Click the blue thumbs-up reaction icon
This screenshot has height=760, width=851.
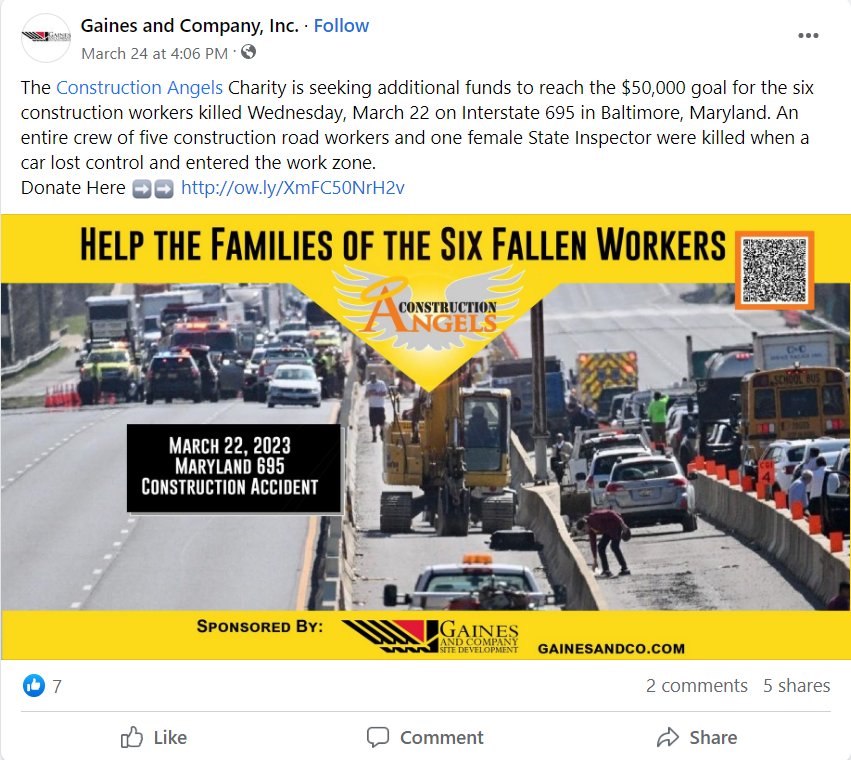(x=34, y=686)
